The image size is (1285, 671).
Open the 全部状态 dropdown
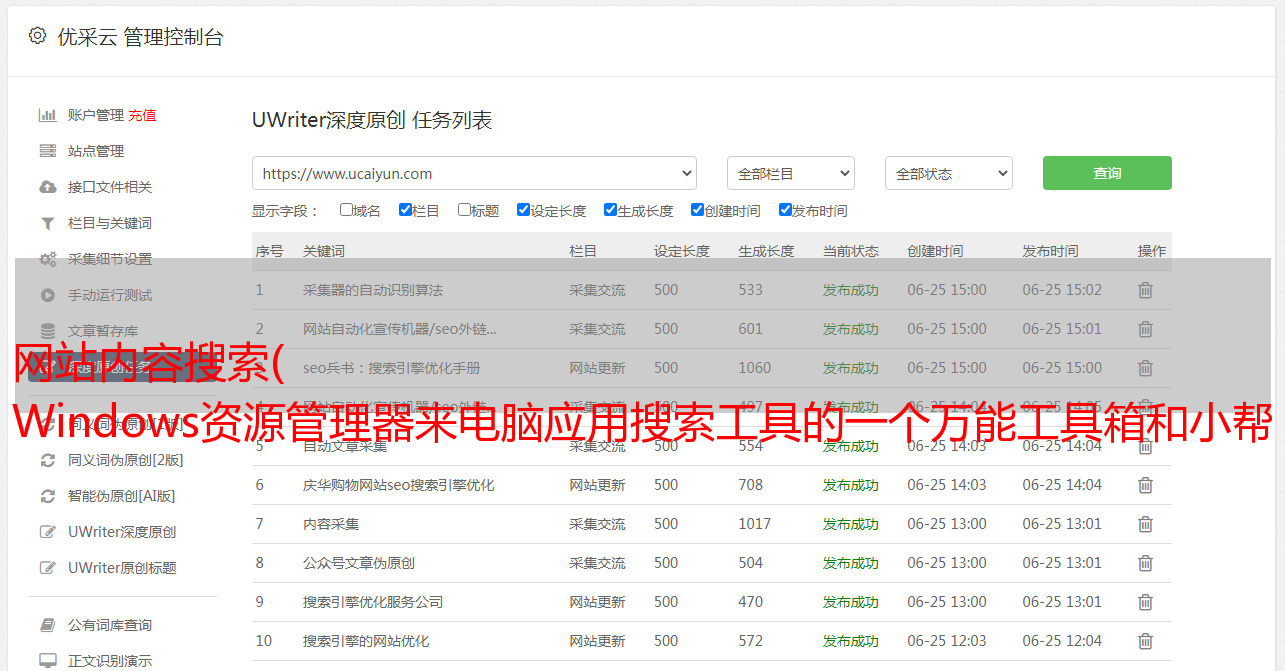tap(949, 173)
